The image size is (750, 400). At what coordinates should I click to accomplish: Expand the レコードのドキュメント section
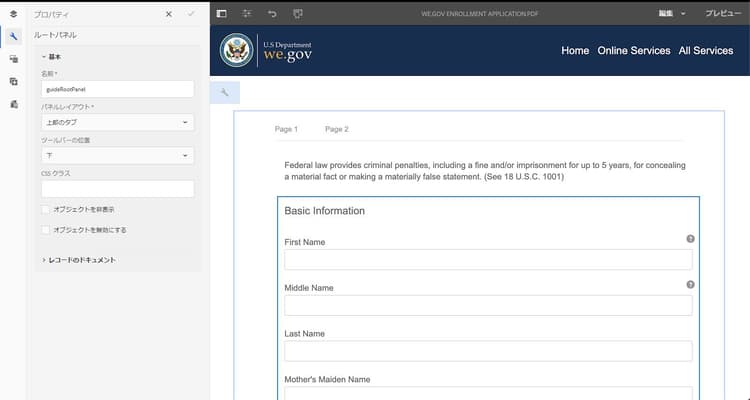[79, 260]
